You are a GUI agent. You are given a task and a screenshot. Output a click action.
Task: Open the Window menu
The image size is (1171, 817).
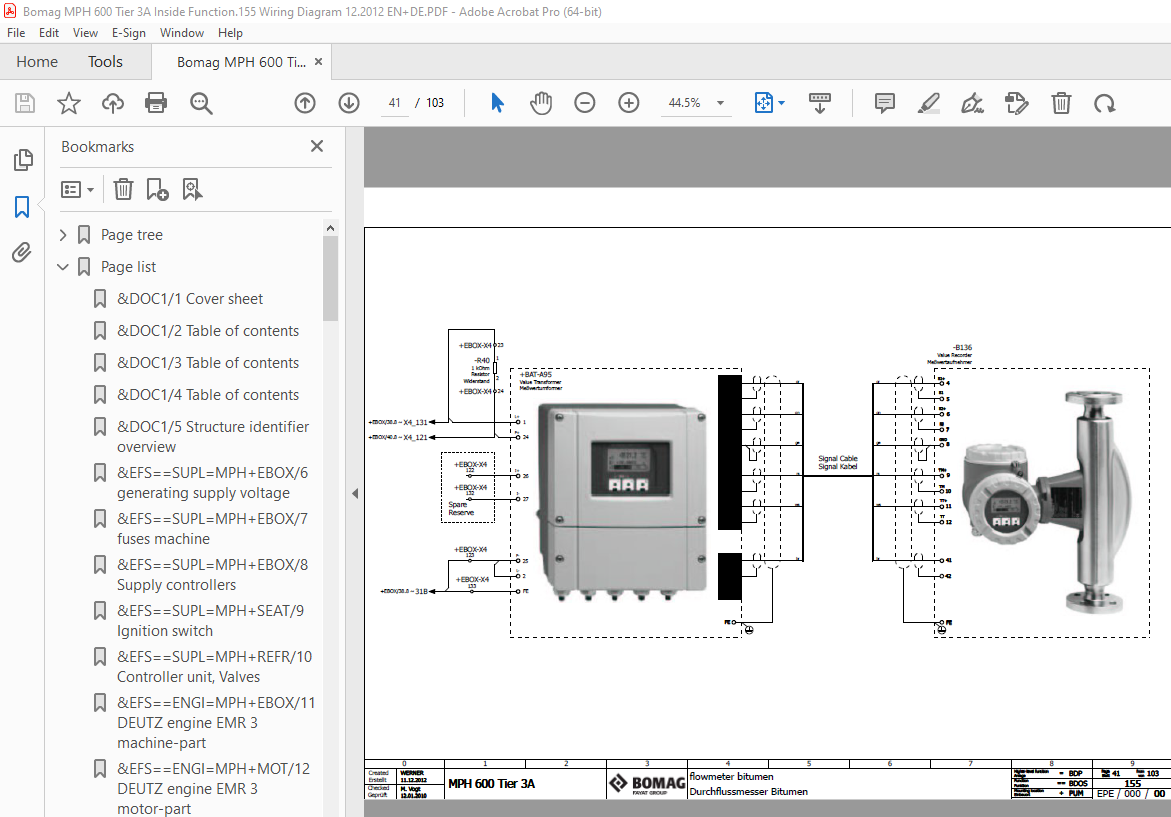click(x=181, y=33)
